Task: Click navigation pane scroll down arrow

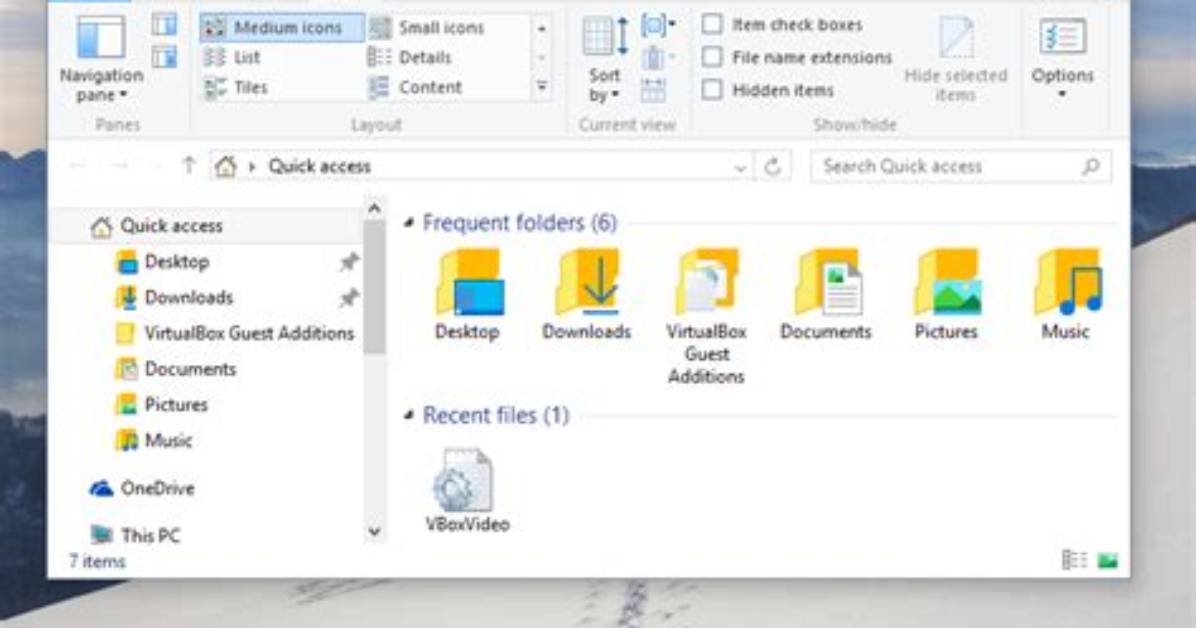Action: [374, 532]
